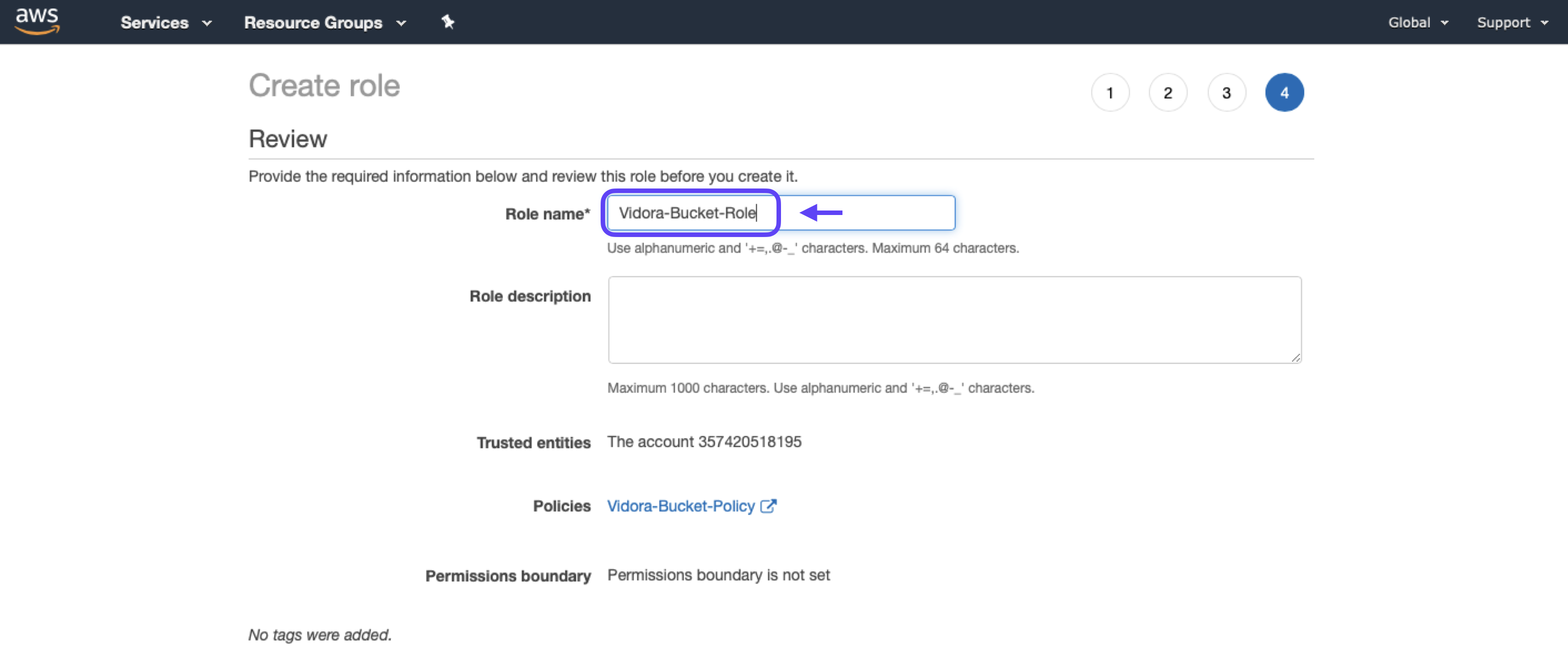1568x660 pixels.
Task: Go to step 2 circle
Action: [x=1167, y=92]
